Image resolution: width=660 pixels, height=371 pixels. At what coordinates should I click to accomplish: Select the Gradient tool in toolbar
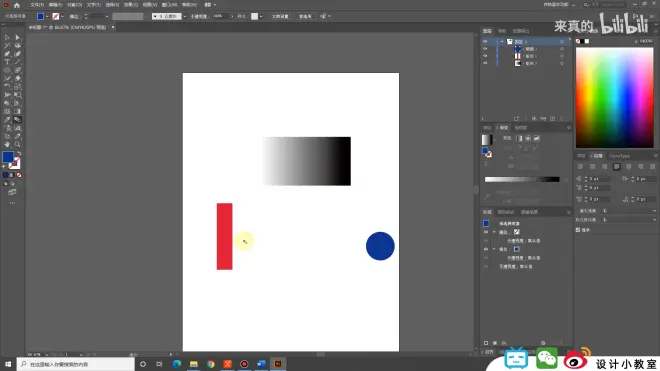18,111
